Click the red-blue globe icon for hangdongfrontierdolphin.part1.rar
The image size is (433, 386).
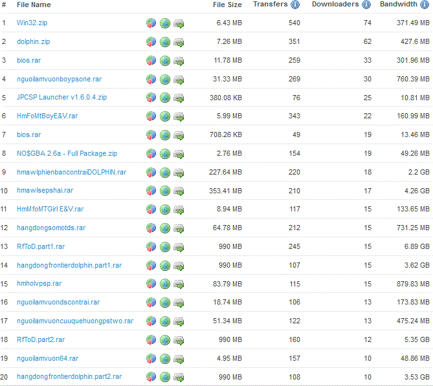pyautogui.click(x=151, y=265)
